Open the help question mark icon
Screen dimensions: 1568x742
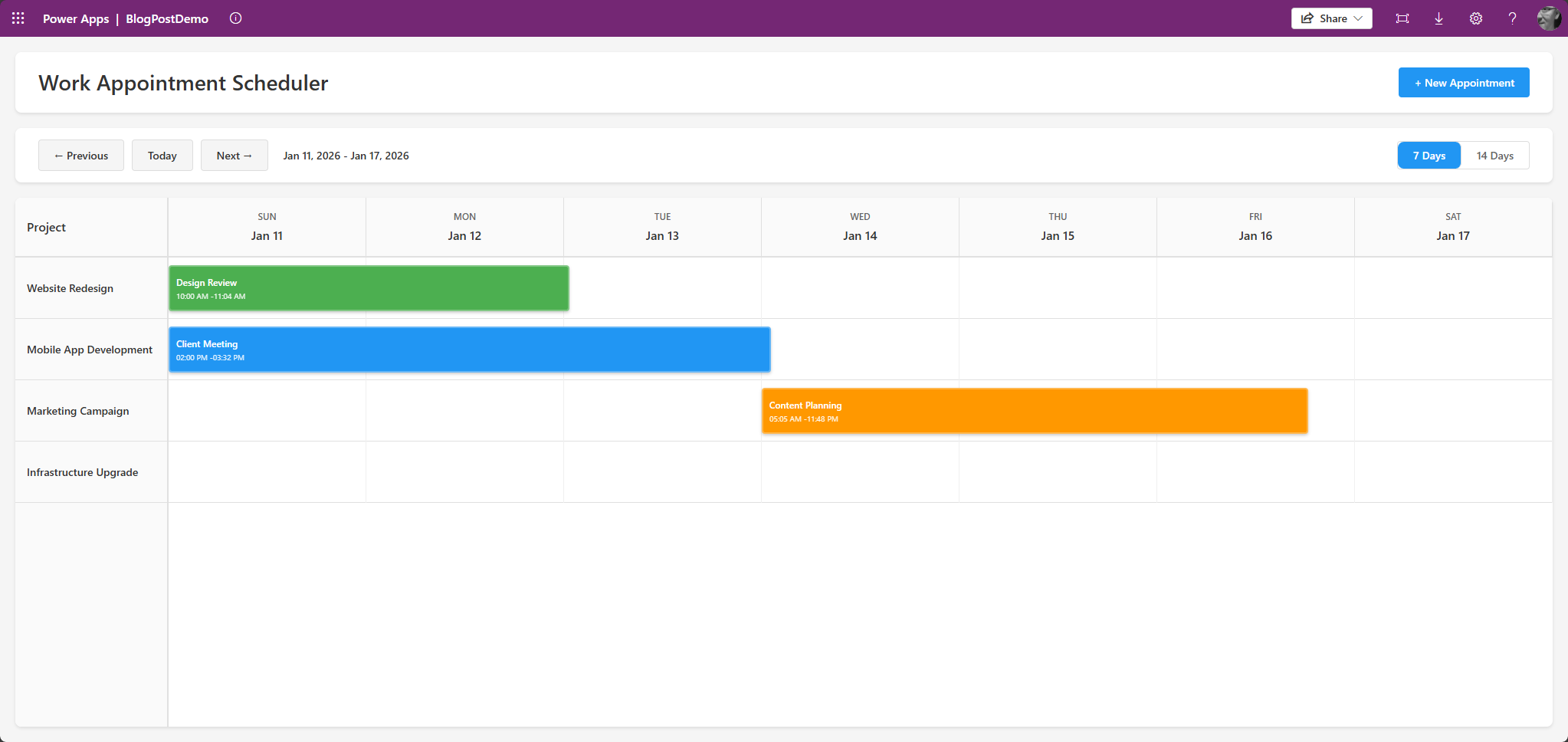[x=1512, y=18]
